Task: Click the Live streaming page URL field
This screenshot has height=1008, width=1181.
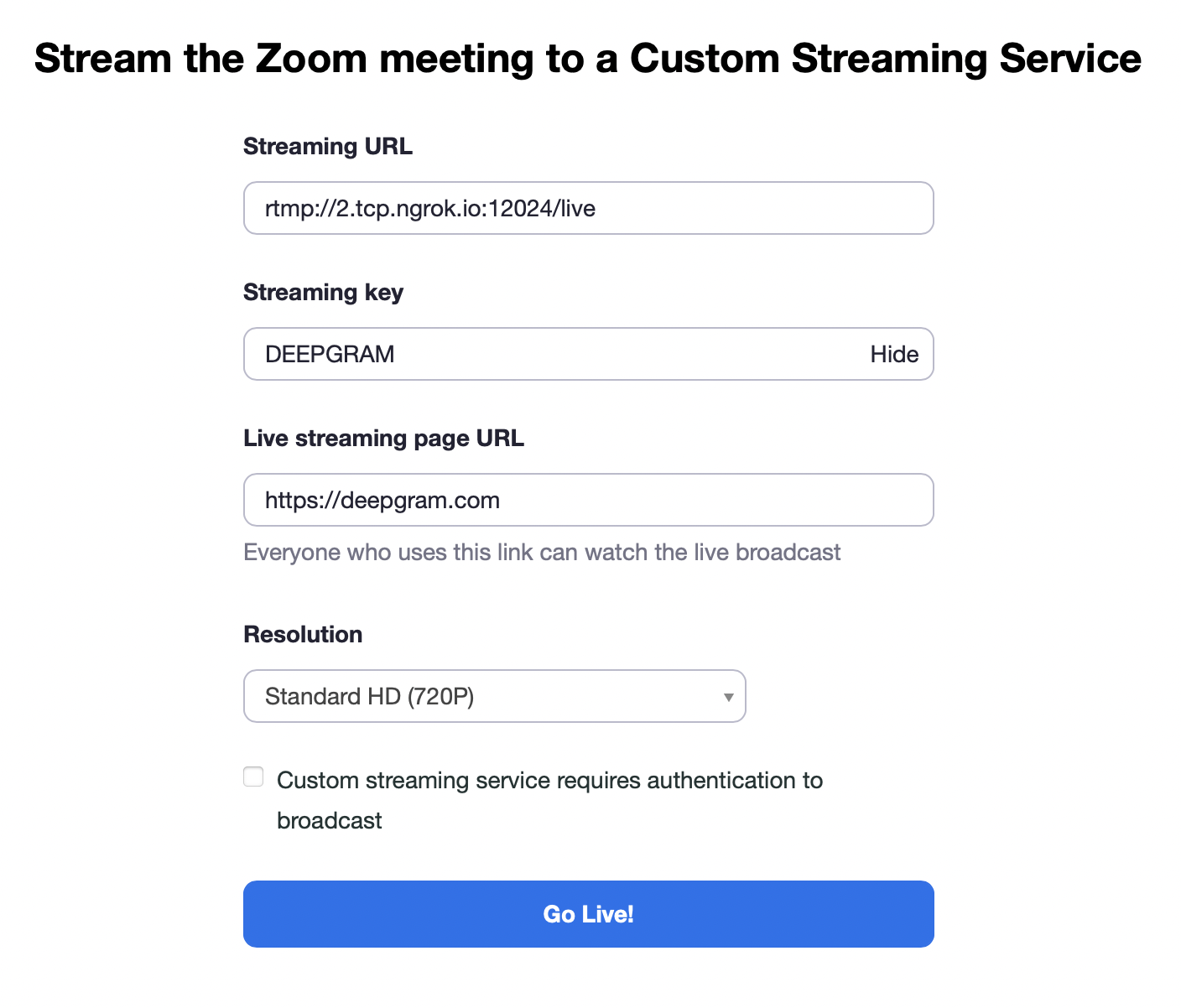Action: (x=588, y=500)
